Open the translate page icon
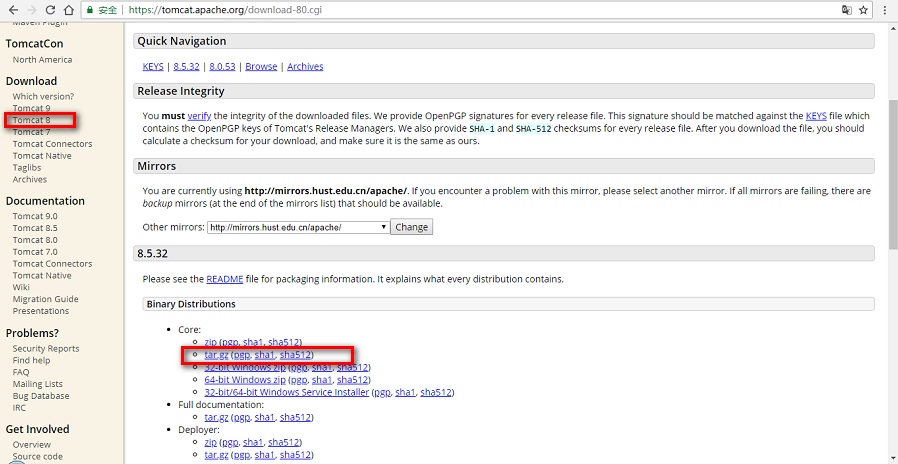Screen dimensions: 898x464 [847, 10]
